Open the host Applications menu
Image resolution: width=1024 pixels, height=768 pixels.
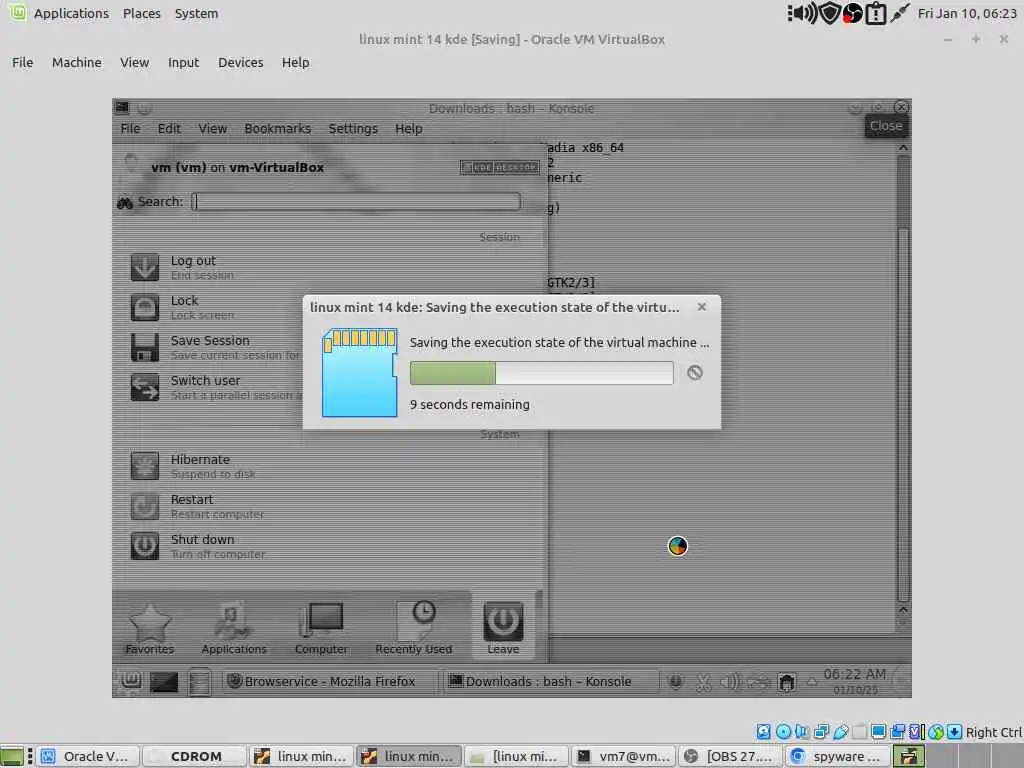click(71, 13)
